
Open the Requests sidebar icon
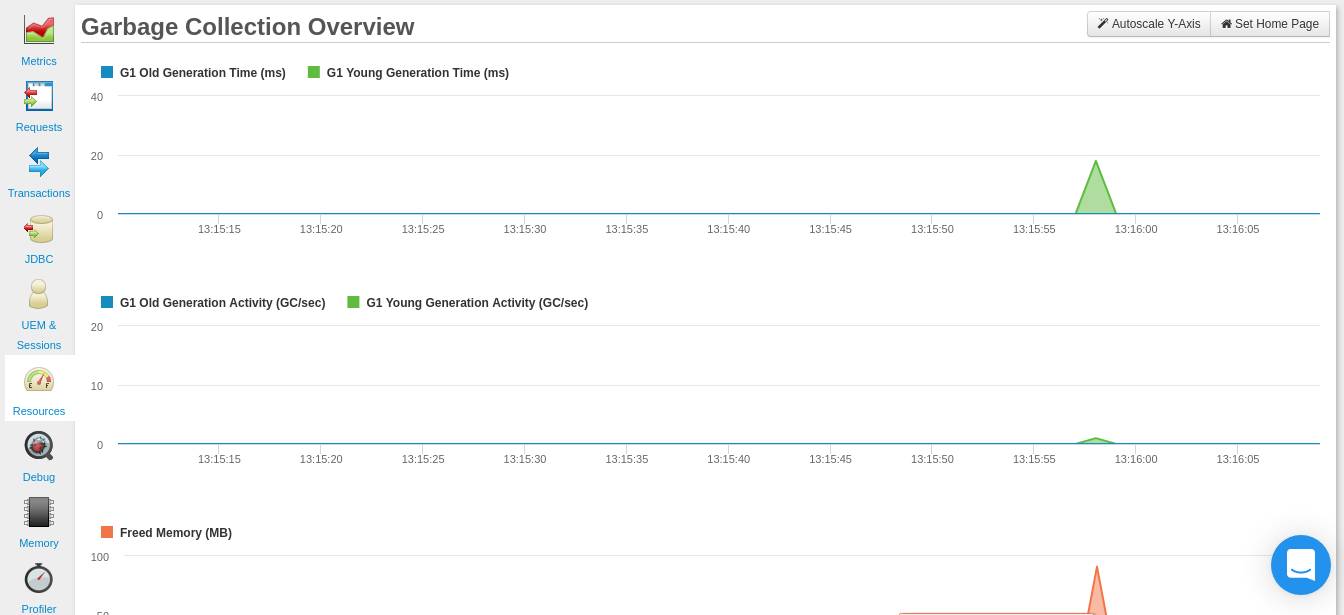point(39,96)
